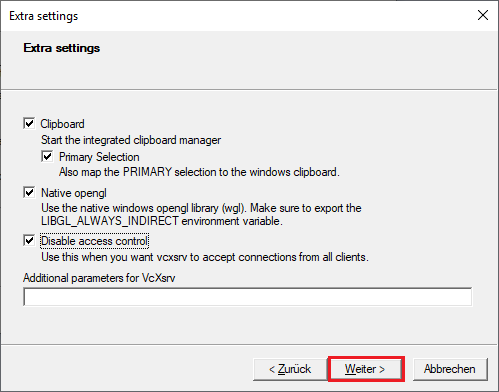Viewport: 499px width, 392px height.
Task: Click the Clipboard option label
Action: tap(62, 124)
